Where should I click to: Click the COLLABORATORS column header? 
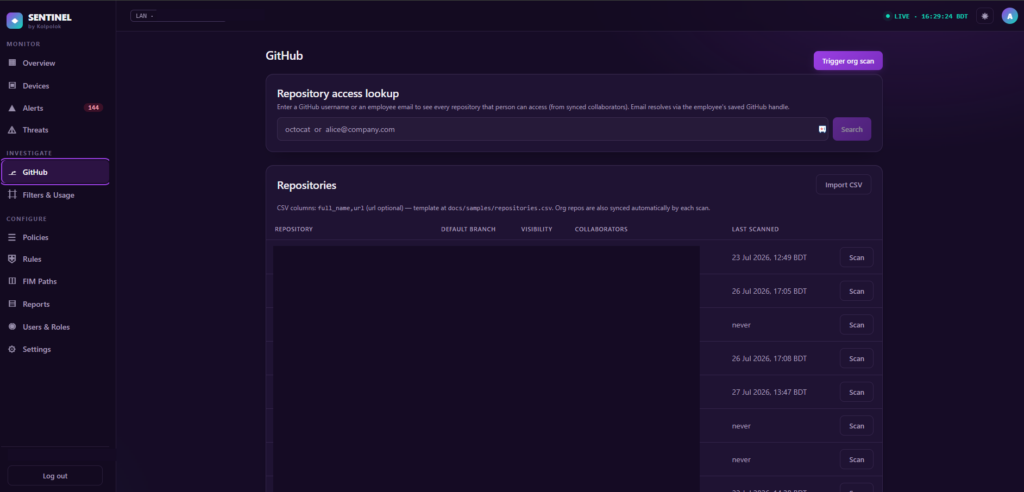point(601,229)
